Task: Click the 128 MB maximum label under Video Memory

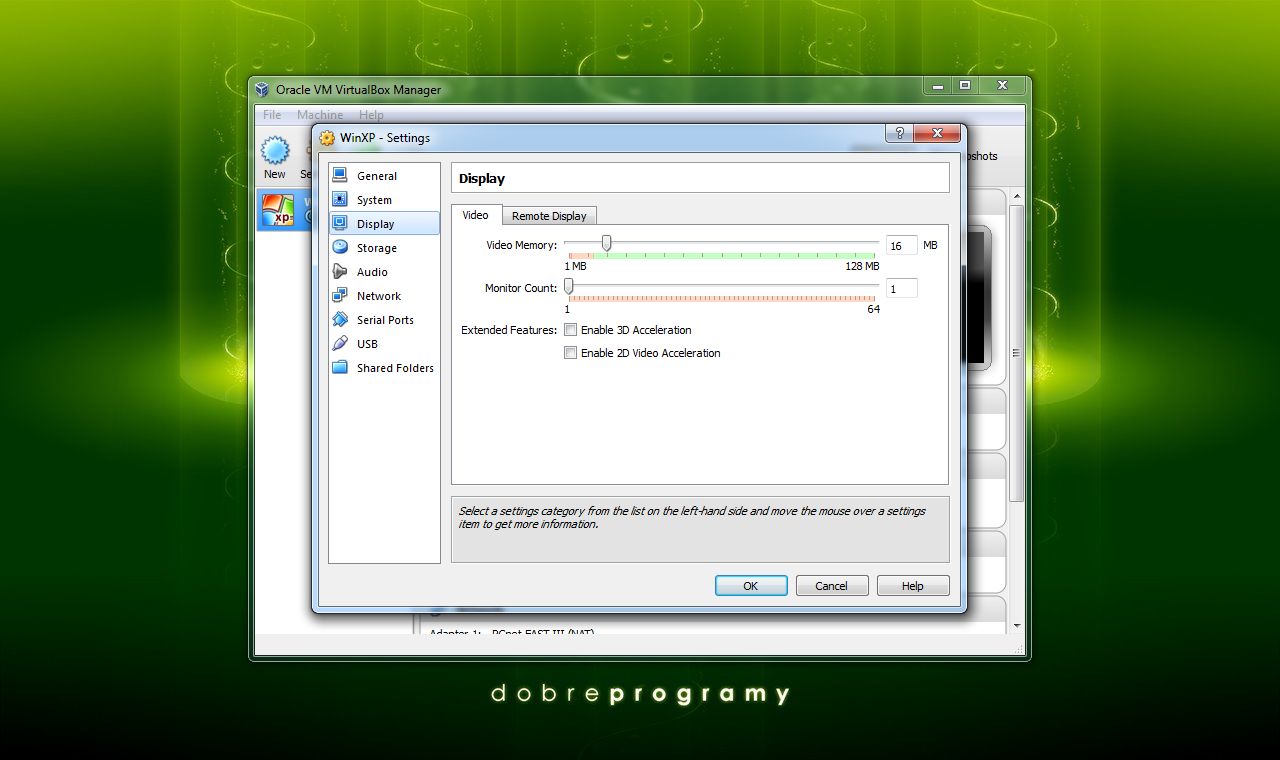Action: point(862,266)
